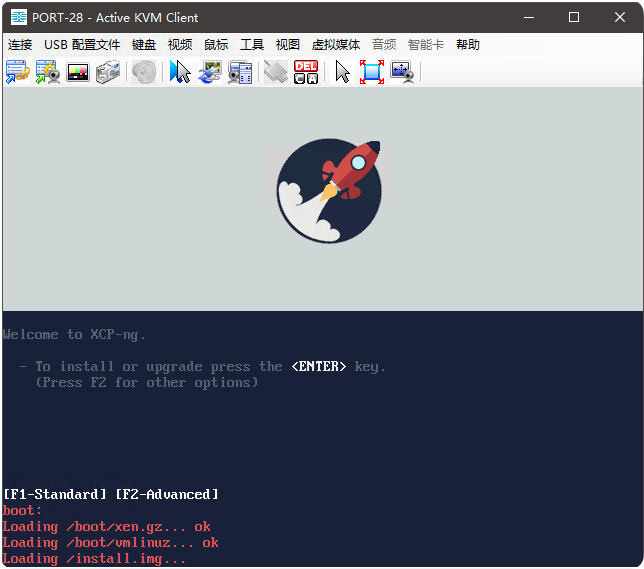Click the disabled smart card reader icon
This screenshot has height=569, width=644.
click(x=276, y=72)
